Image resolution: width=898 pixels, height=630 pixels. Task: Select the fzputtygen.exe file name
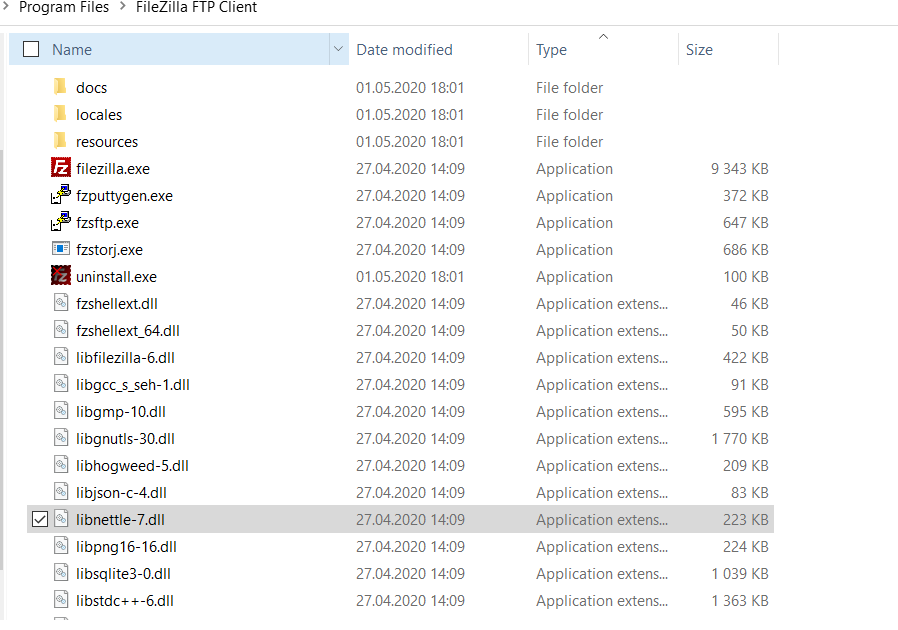click(x=124, y=196)
